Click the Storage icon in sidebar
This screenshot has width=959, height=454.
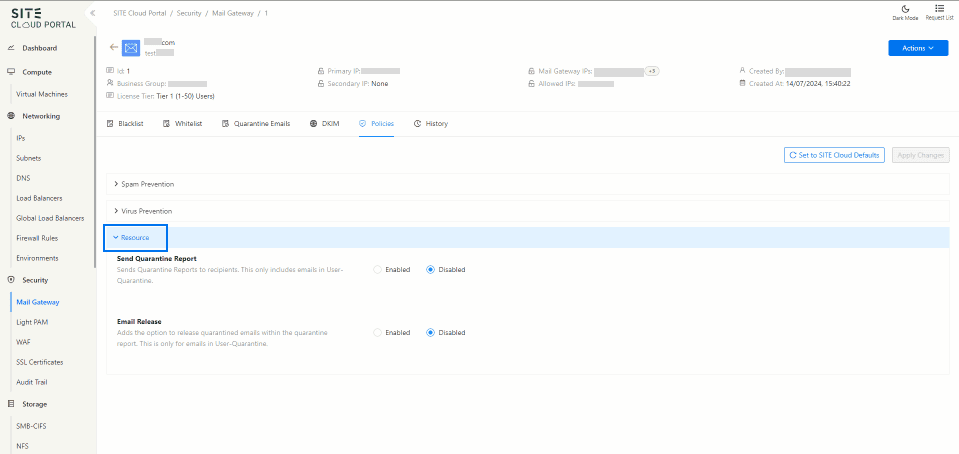click(11, 404)
